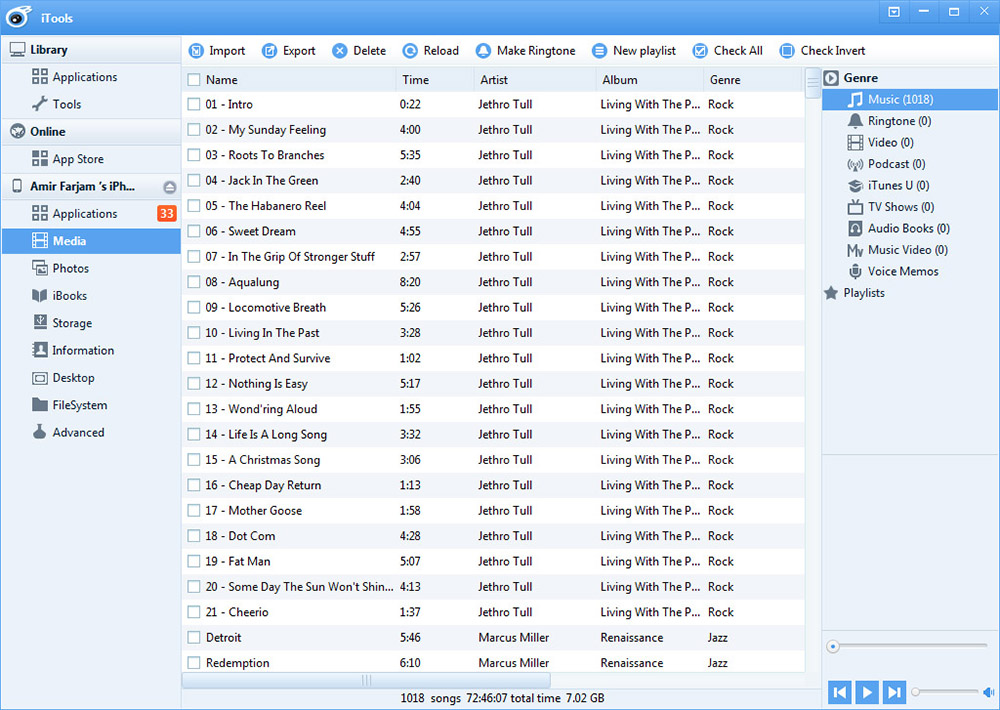Tick the select-all checkbox beside Name header
This screenshot has width=1000, height=710.
[194, 80]
